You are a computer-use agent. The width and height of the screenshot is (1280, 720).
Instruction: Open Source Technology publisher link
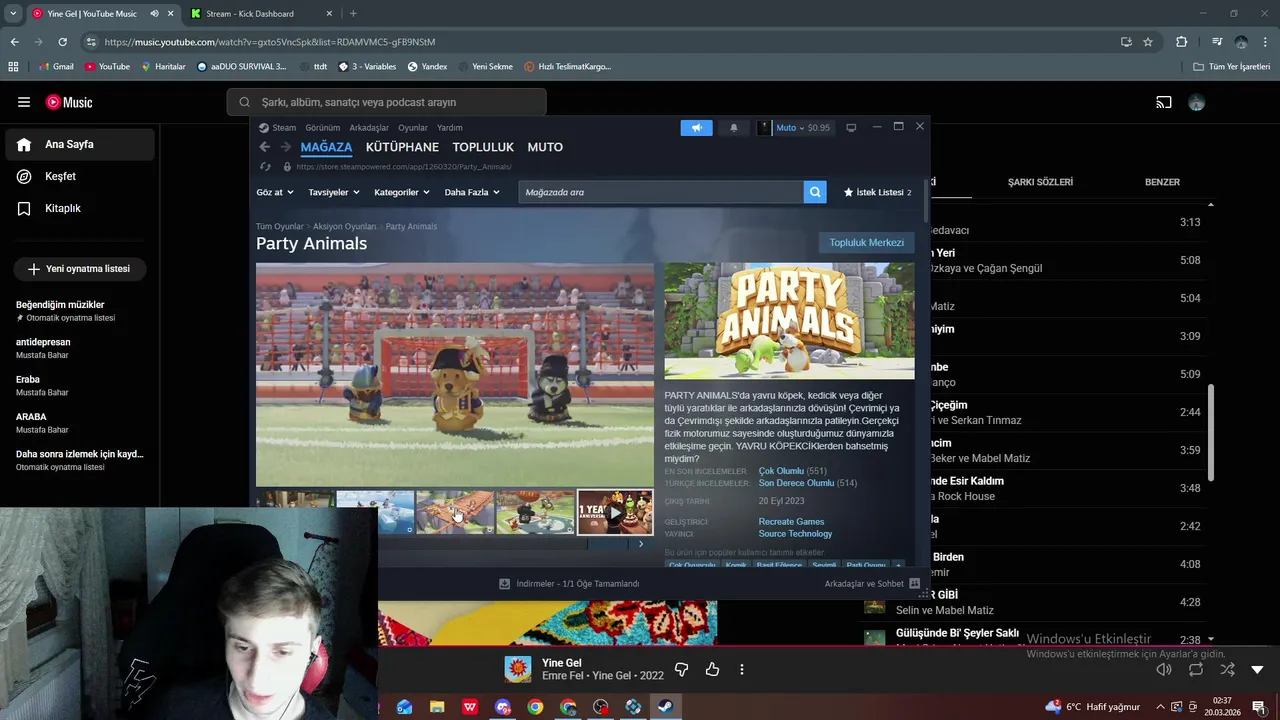[795, 534]
